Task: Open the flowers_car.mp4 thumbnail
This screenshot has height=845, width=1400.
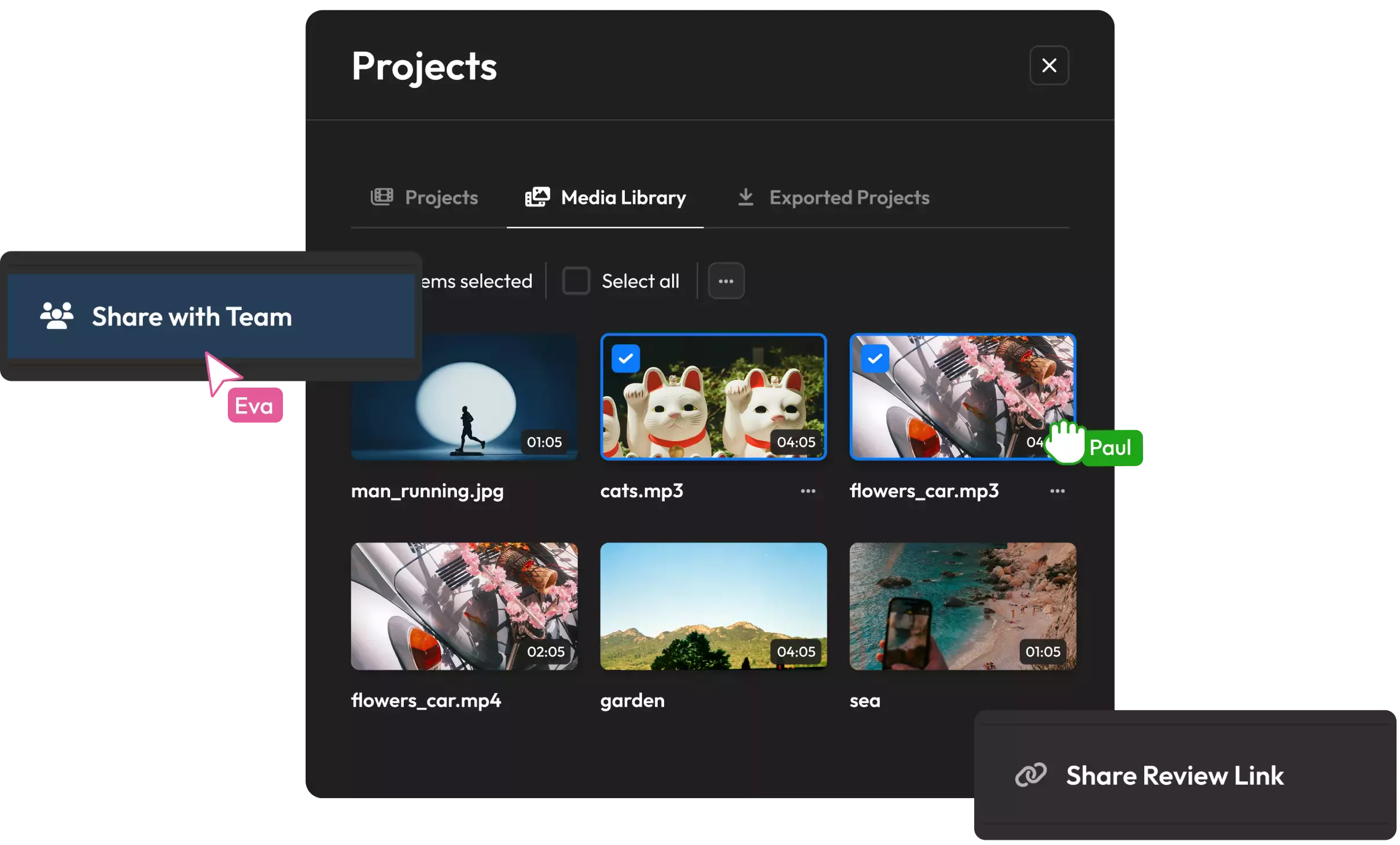Action: pos(464,606)
